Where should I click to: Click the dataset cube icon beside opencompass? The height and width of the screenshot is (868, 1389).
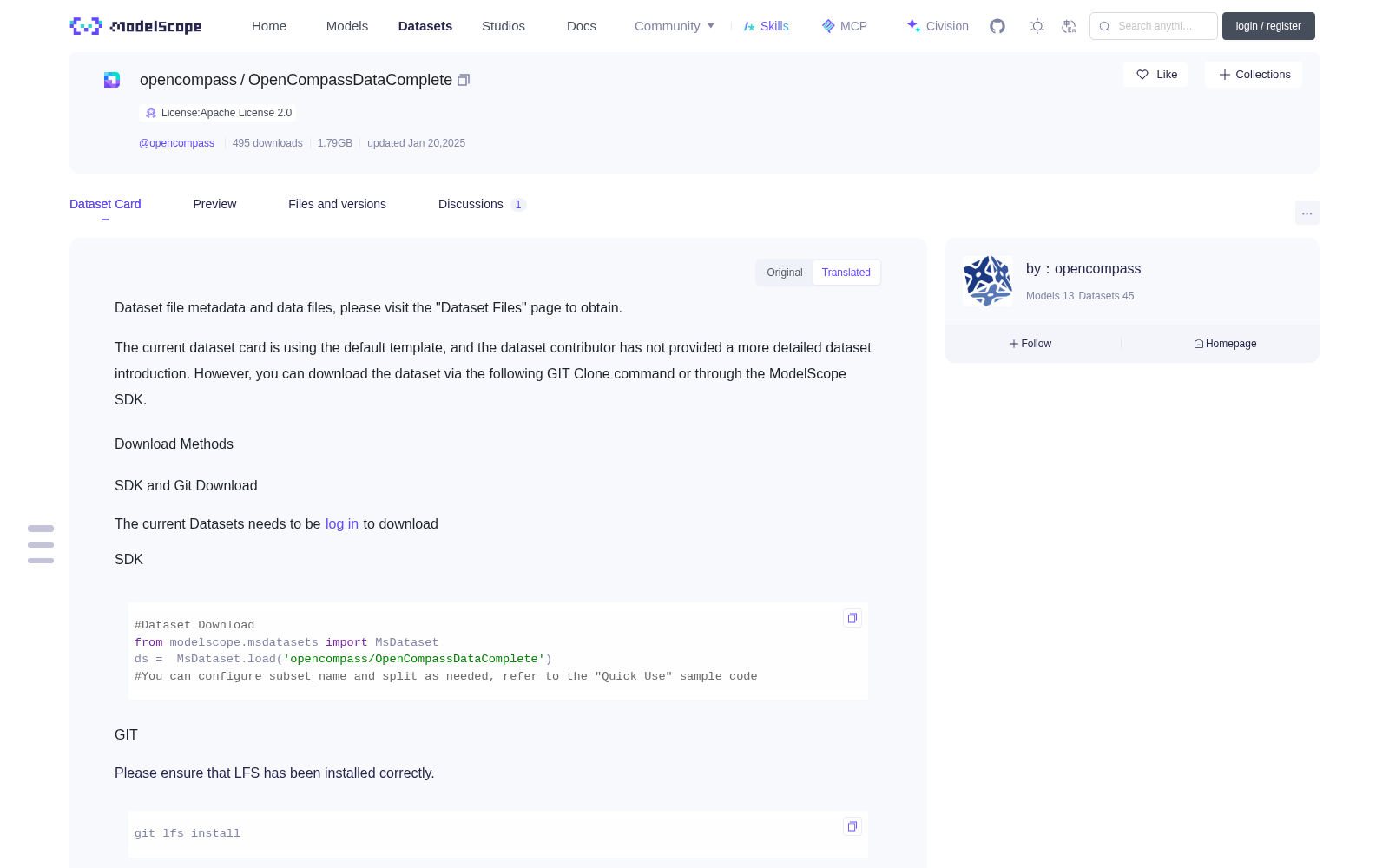[112, 80]
